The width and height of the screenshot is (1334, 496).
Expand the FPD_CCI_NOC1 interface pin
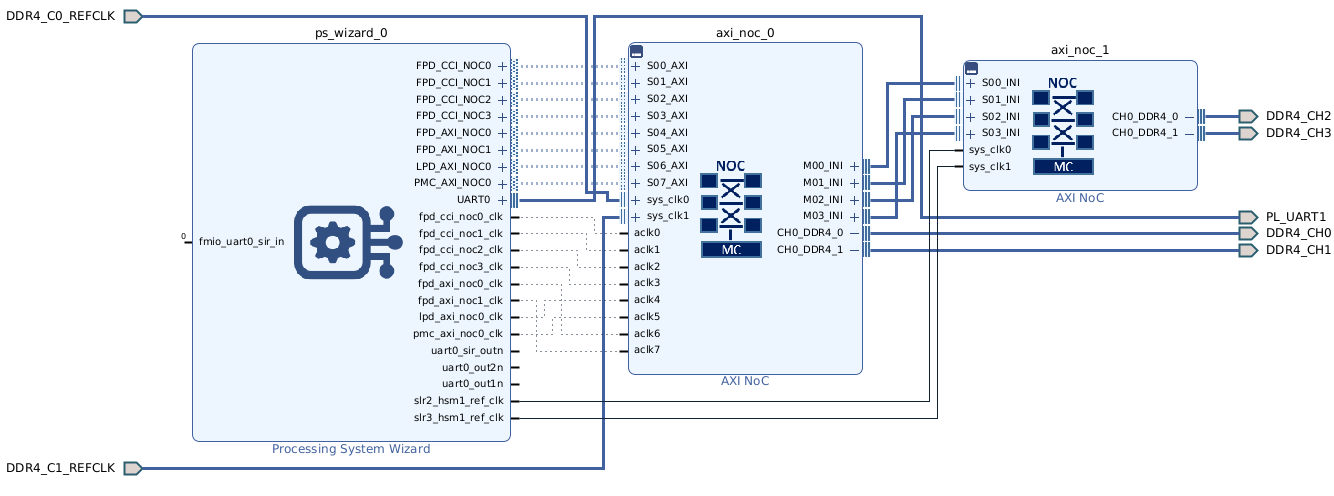[x=502, y=82]
